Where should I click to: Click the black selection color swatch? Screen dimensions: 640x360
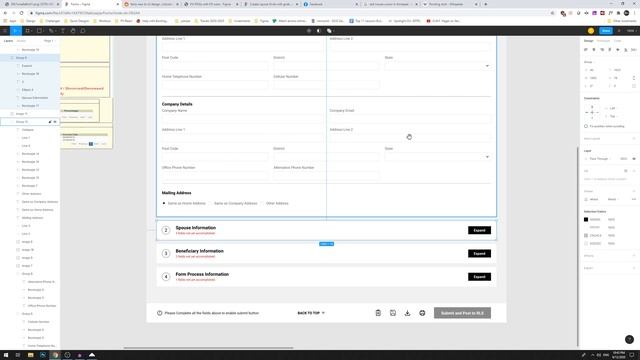(x=586, y=220)
